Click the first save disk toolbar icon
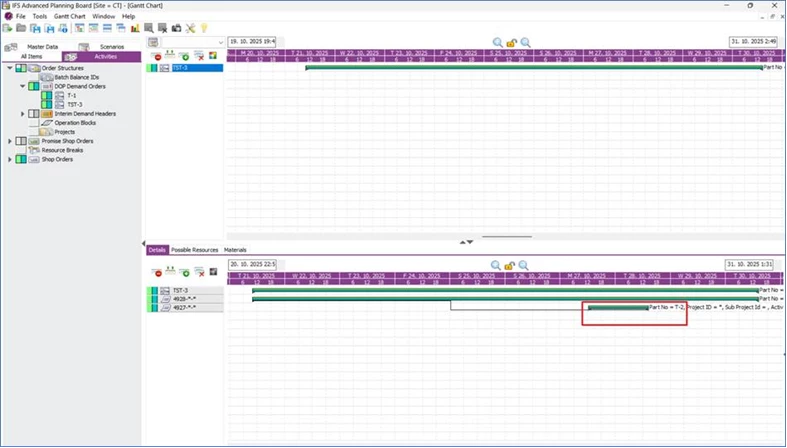The width and height of the screenshot is (787, 448). point(35,28)
